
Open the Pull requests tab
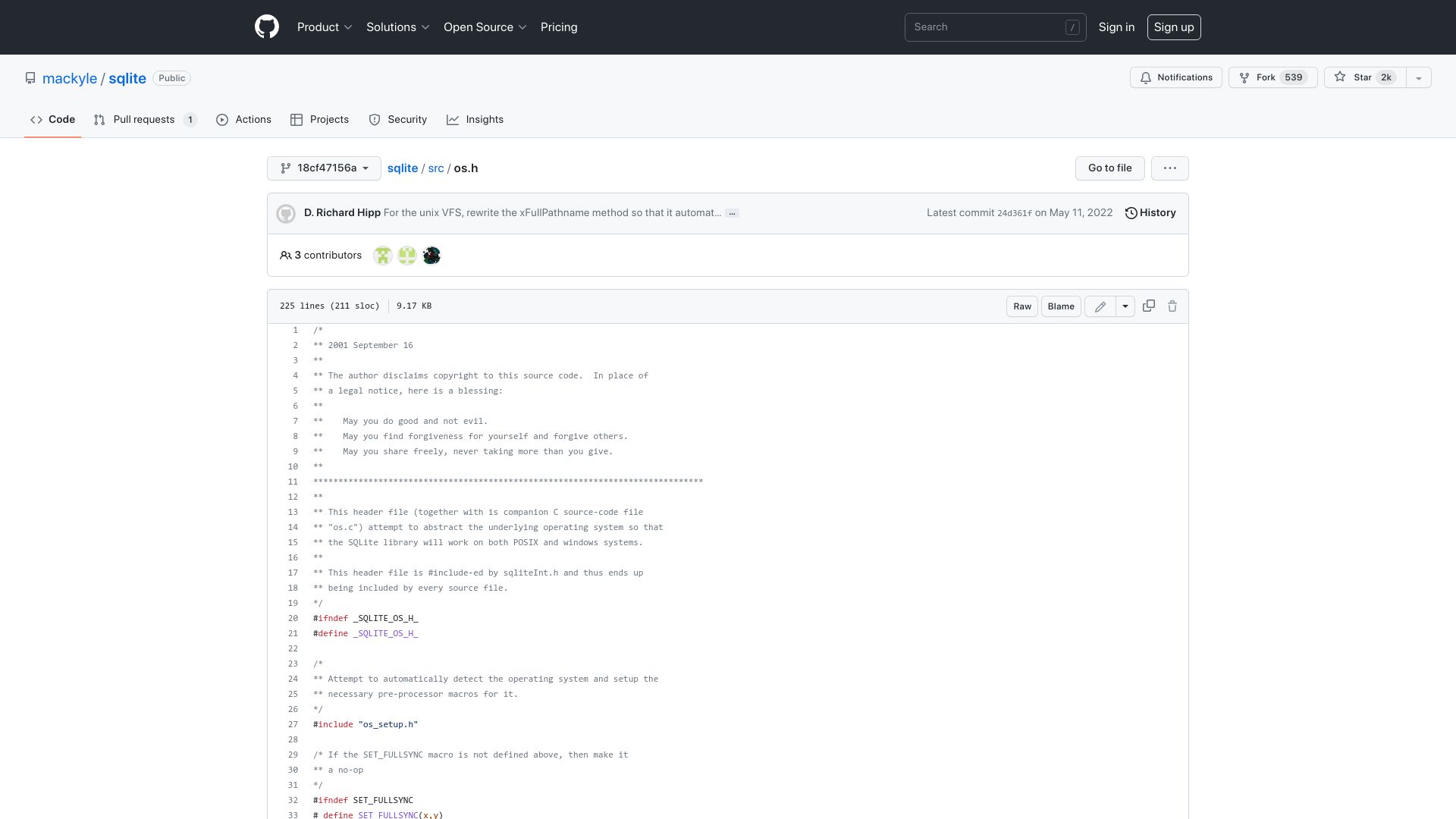pyautogui.click(x=145, y=120)
